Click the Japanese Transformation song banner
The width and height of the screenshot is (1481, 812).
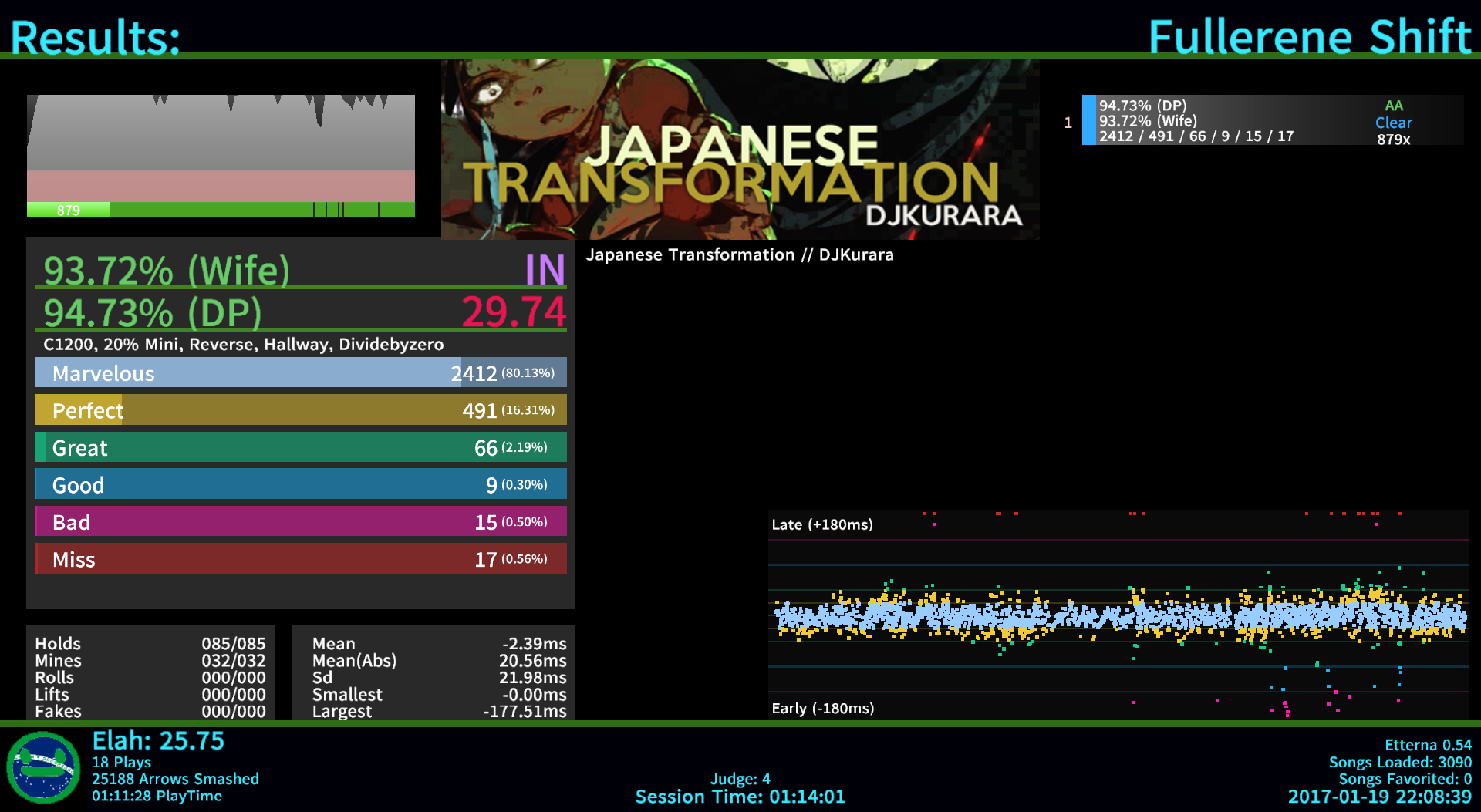[x=740, y=150]
